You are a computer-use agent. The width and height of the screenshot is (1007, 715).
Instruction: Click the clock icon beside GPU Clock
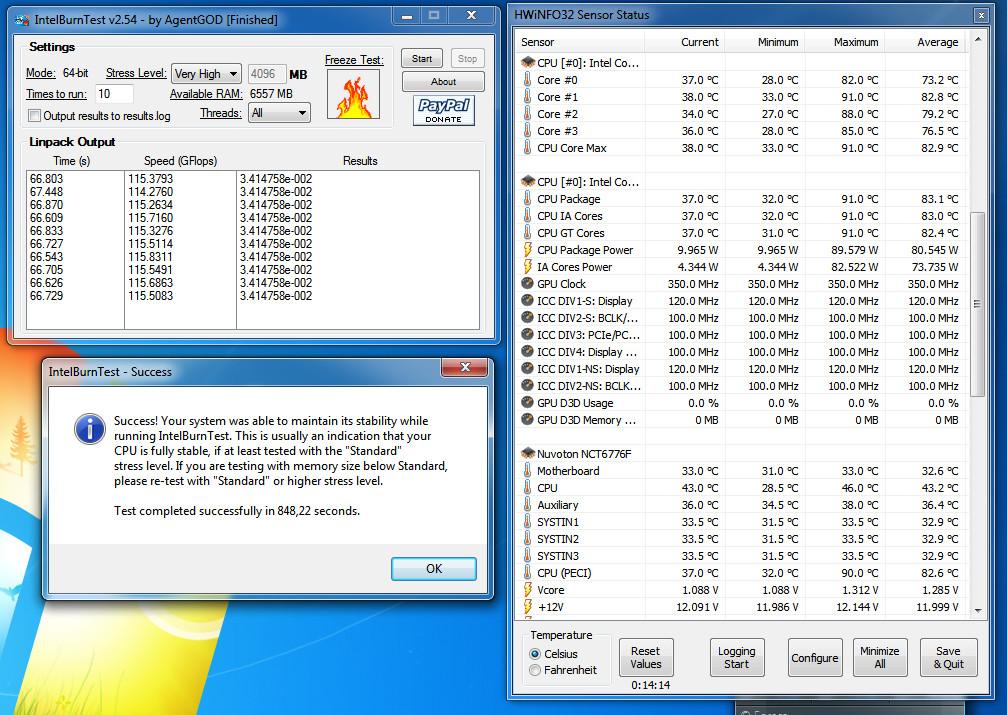click(527, 284)
